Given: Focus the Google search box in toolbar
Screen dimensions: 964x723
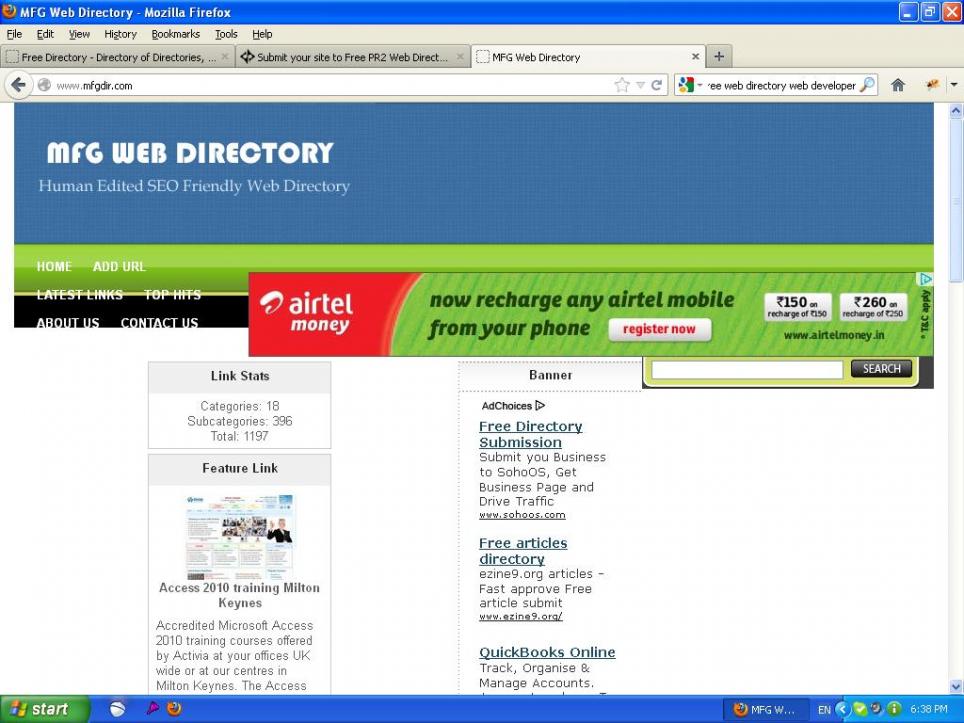Looking at the screenshot, I should (781, 85).
